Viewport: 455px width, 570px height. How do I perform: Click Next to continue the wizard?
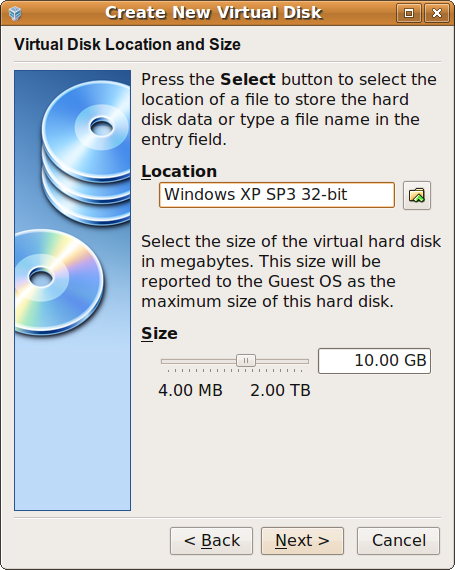coord(302,541)
